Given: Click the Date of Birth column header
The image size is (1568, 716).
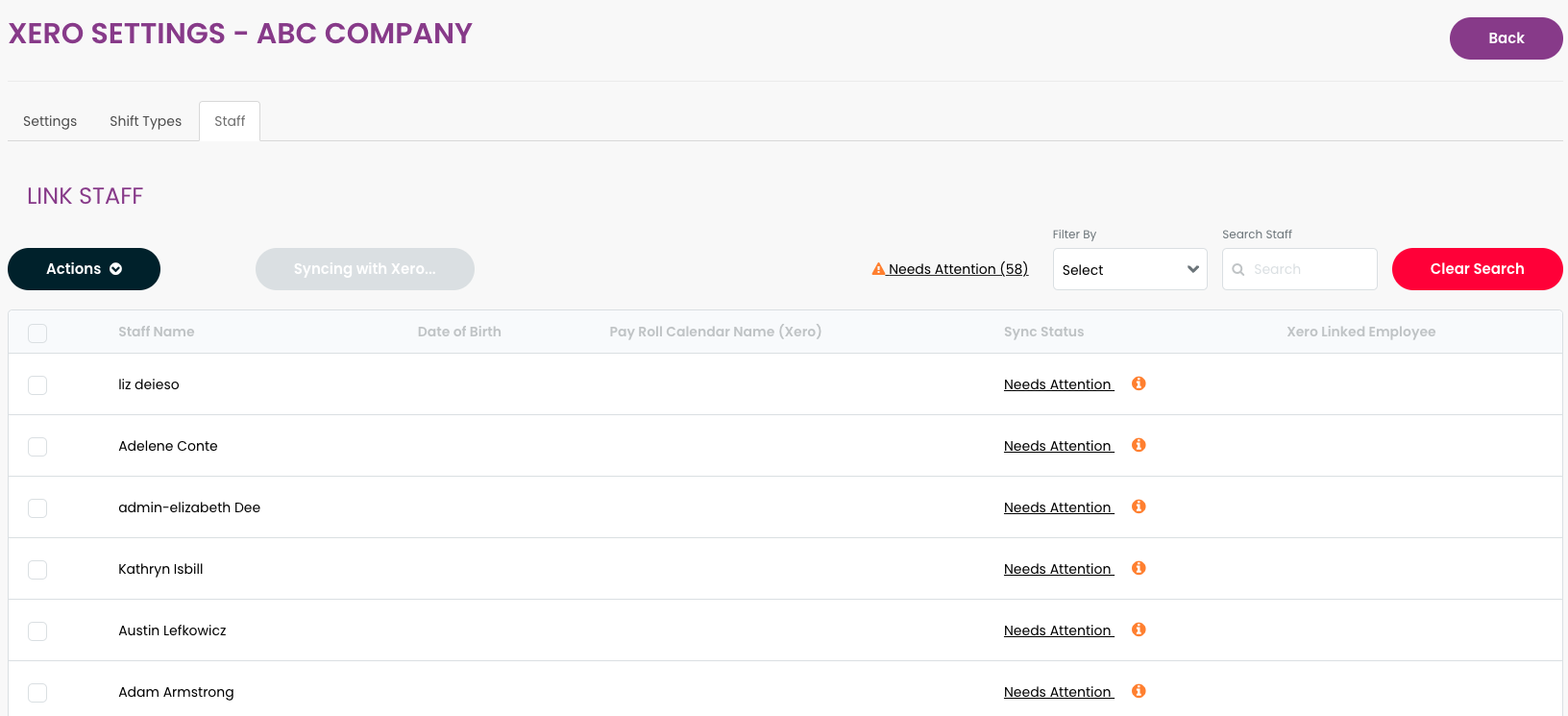Looking at the screenshot, I should (x=459, y=332).
